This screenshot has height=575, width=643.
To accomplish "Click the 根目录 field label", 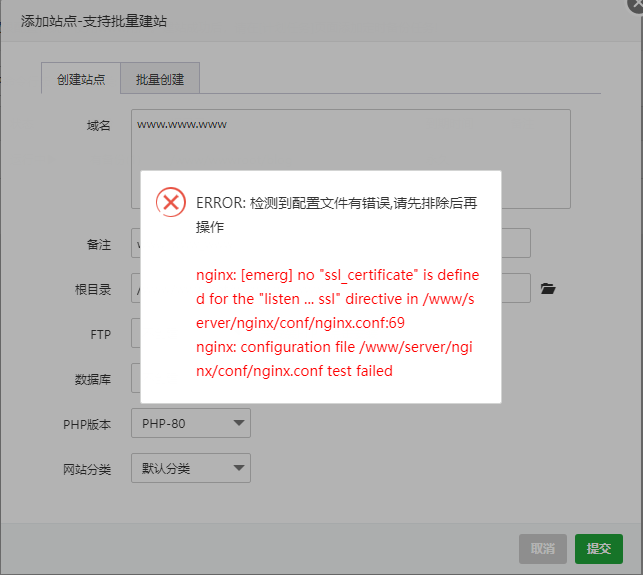I will (93, 290).
